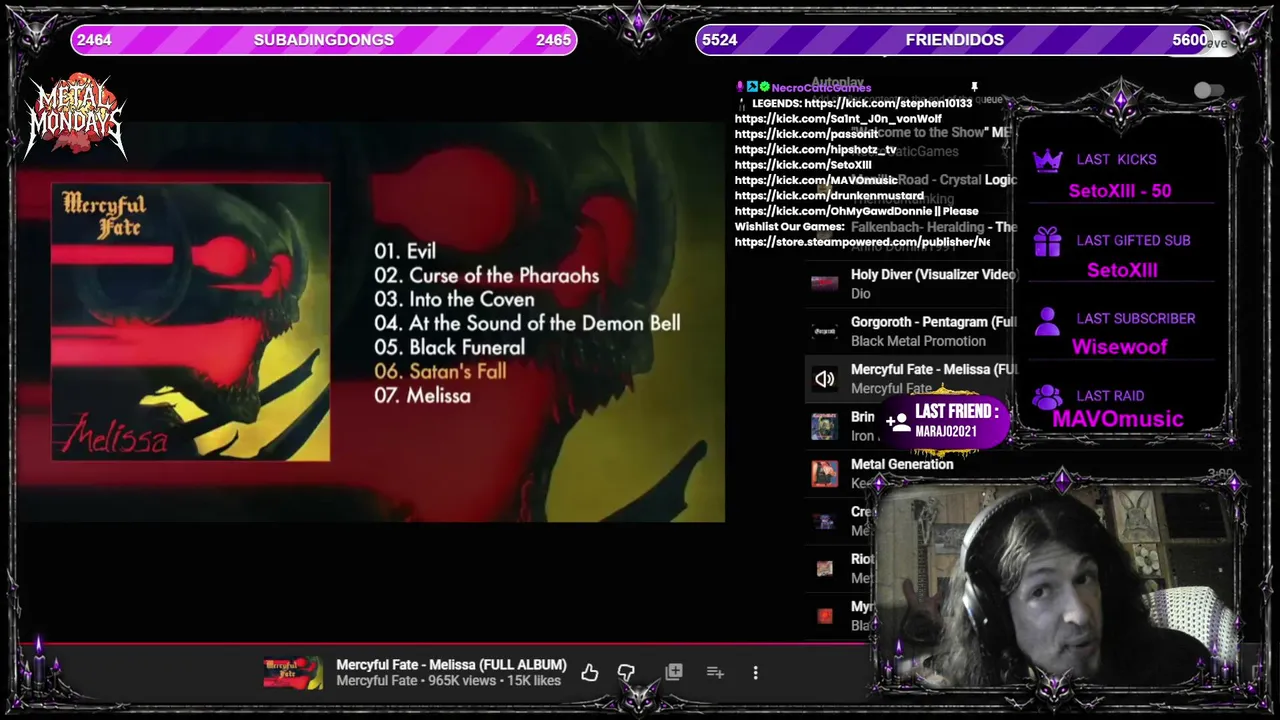The width and height of the screenshot is (1280, 720).
Task: Open the store.steampowered.com publisher link
Action: tap(862, 242)
